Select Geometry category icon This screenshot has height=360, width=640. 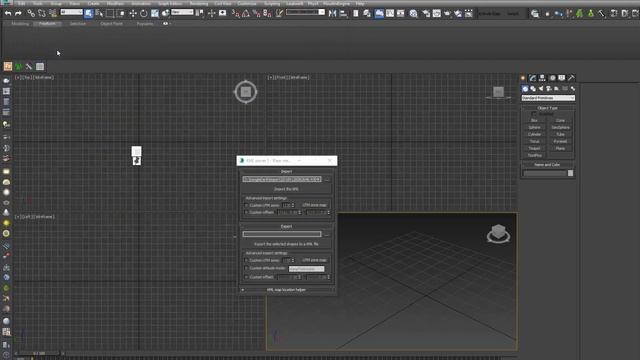525,89
